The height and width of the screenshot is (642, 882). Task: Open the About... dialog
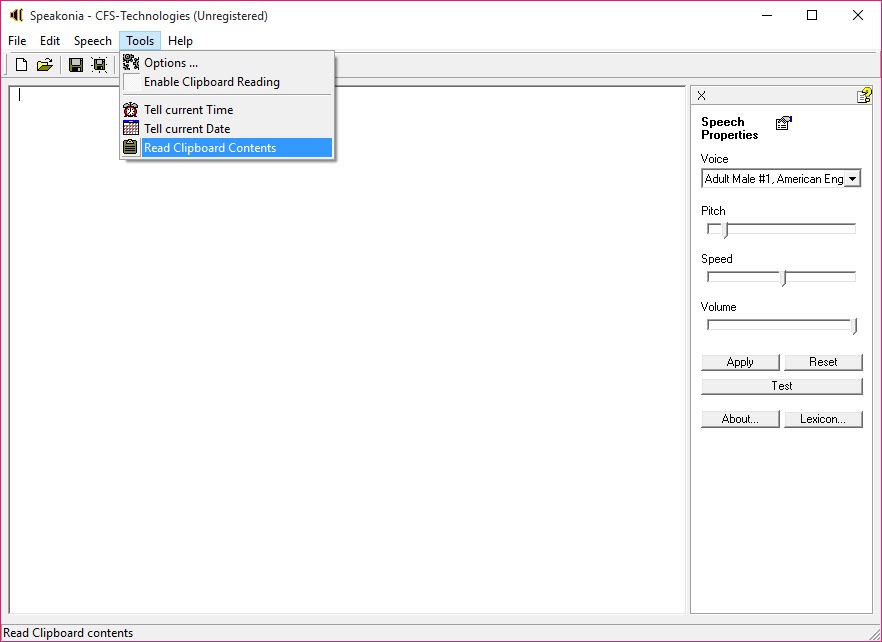(x=740, y=419)
